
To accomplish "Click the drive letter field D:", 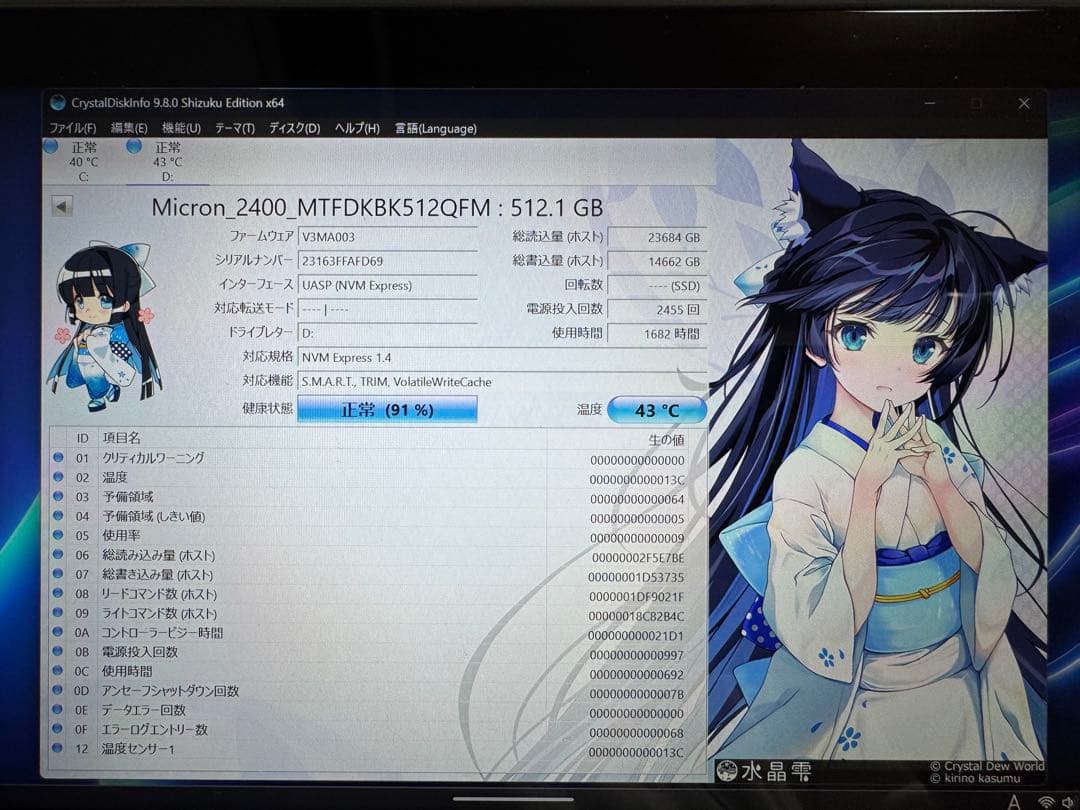I will 388,333.
